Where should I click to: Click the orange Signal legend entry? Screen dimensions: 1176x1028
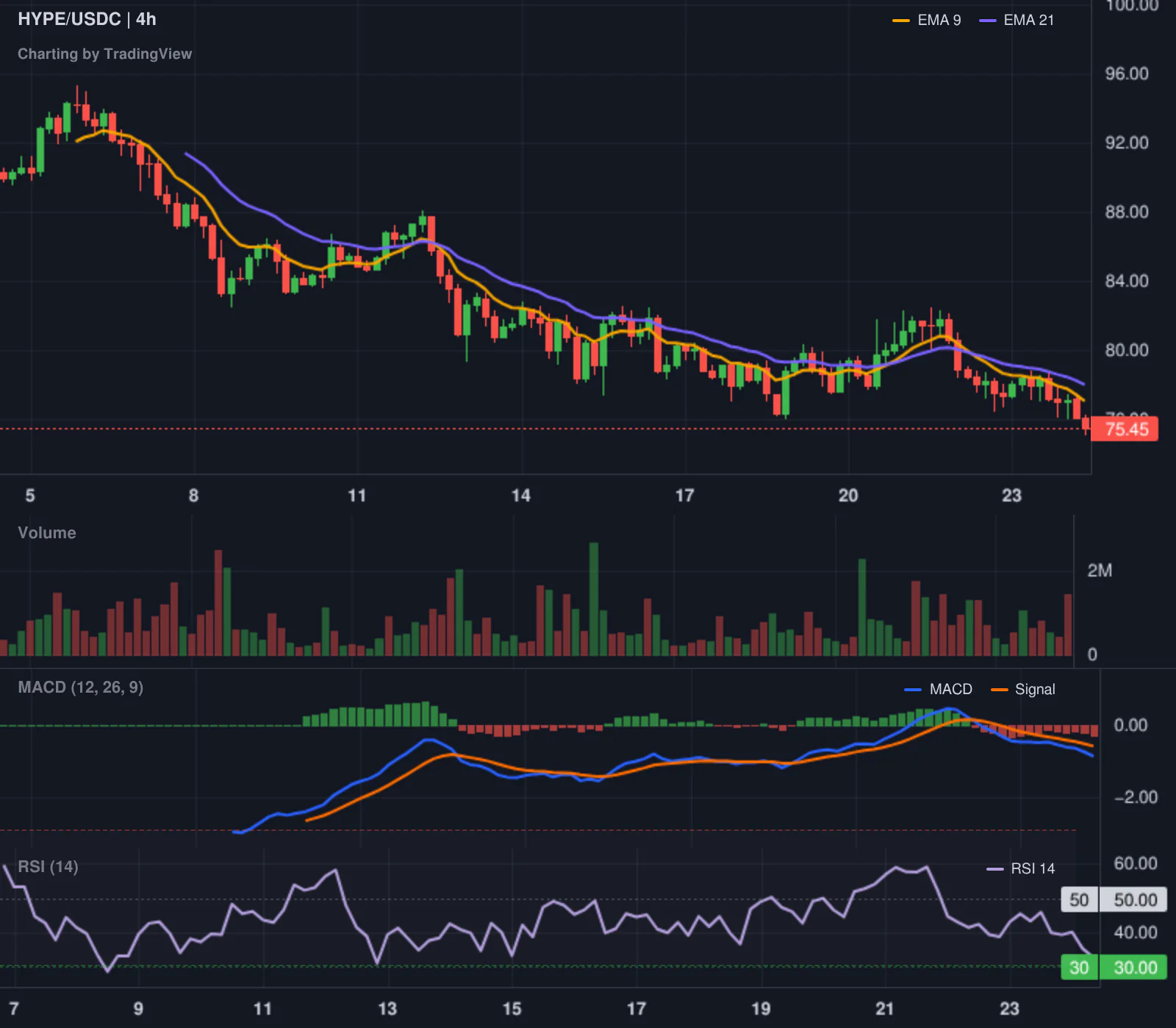point(1023,689)
